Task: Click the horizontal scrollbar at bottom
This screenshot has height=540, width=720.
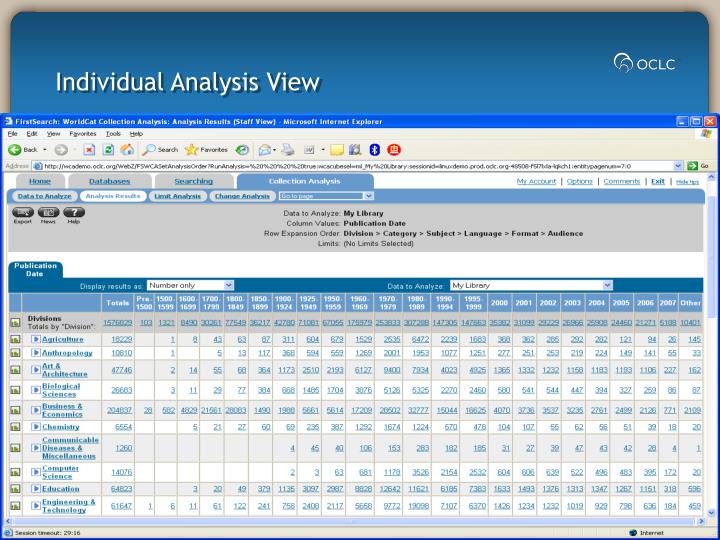Action: [354, 522]
